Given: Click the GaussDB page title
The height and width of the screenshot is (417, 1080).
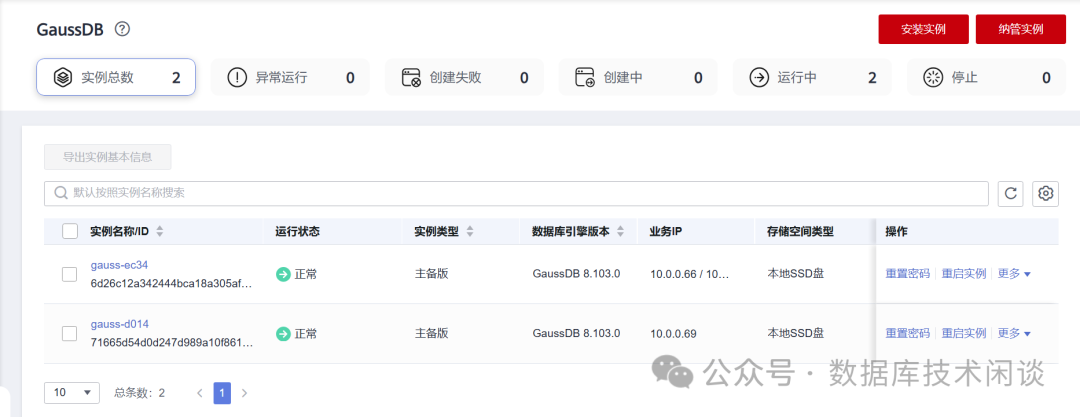Looking at the screenshot, I should [x=71, y=30].
